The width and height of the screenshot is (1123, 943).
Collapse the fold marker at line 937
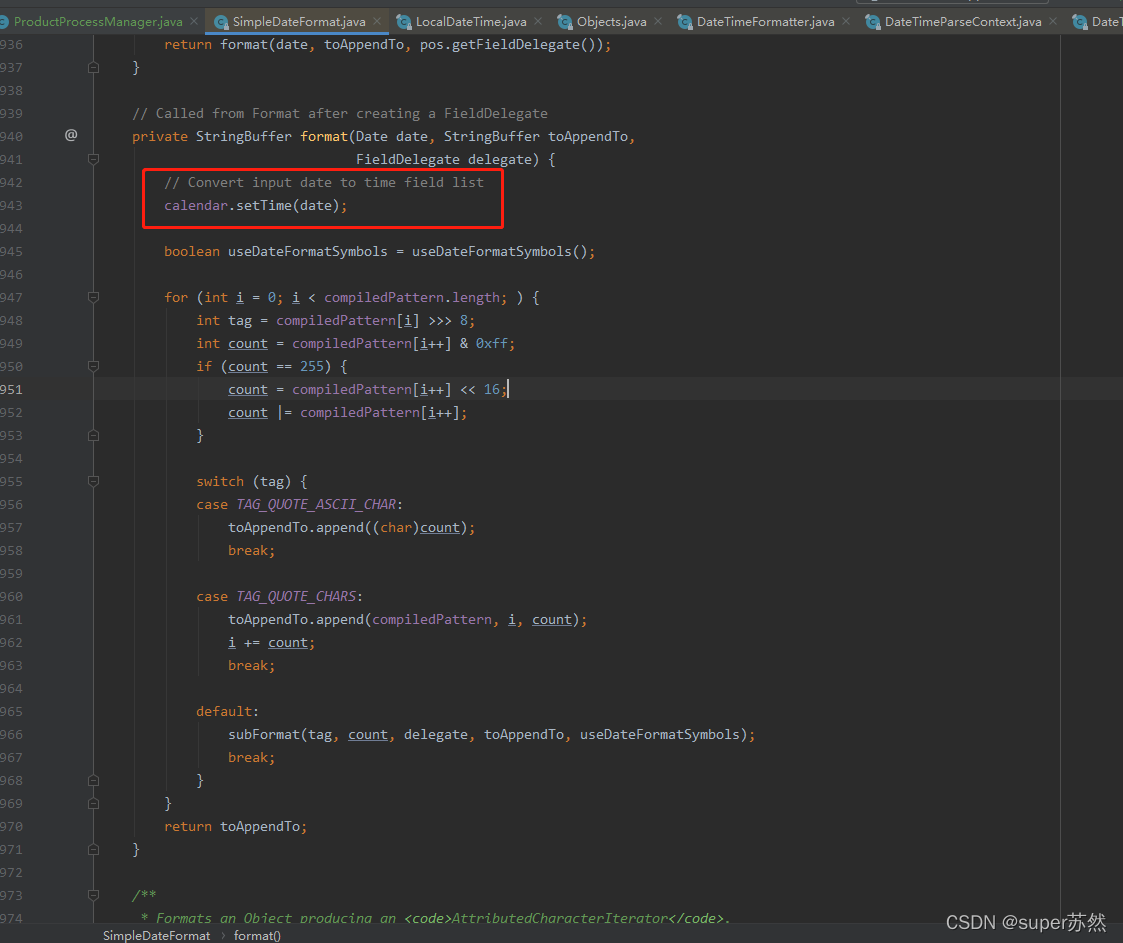point(93,67)
